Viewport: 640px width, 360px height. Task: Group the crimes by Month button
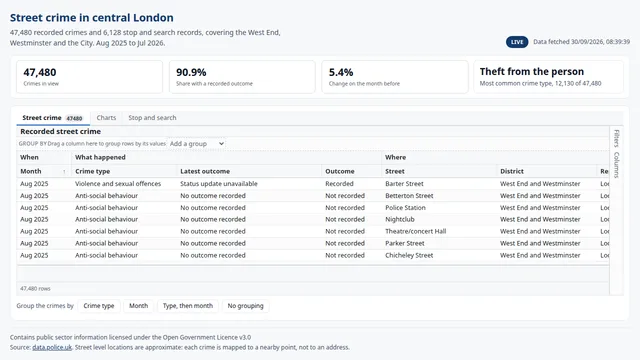(138, 306)
